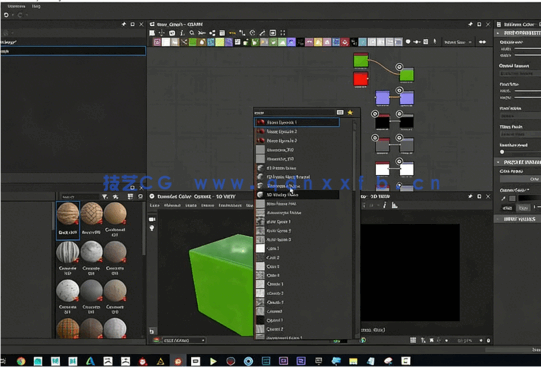Image resolution: width=541 pixels, height=367 pixels.
Task: Click the blue letter A taskbar icon
Action: pyautogui.click(x=90, y=361)
